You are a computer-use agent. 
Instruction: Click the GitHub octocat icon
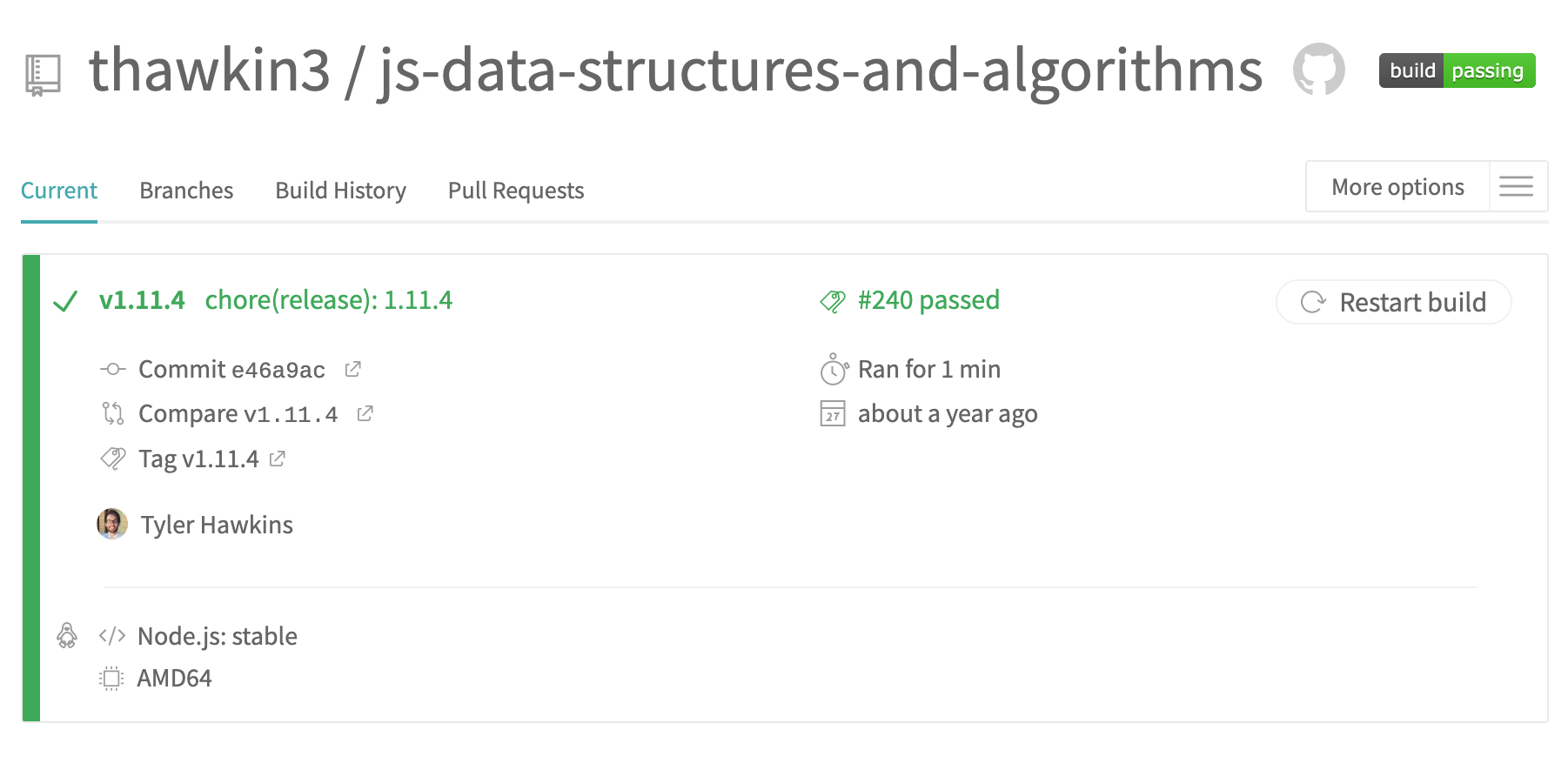(1318, 70)
